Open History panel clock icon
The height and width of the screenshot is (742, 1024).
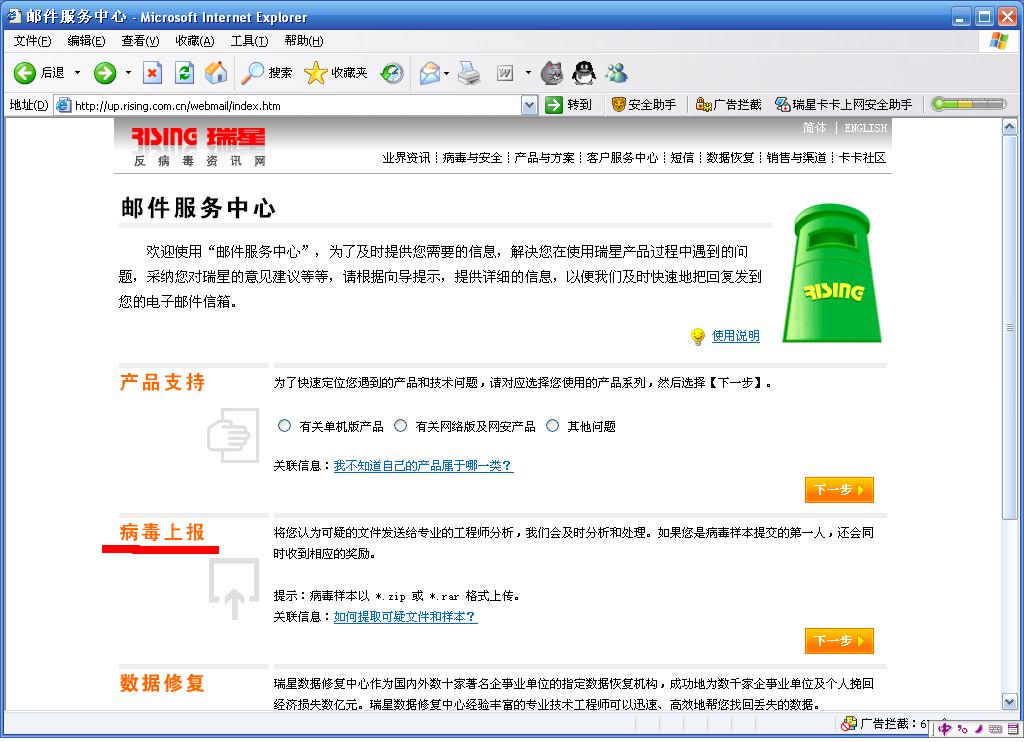click(392, 73)
